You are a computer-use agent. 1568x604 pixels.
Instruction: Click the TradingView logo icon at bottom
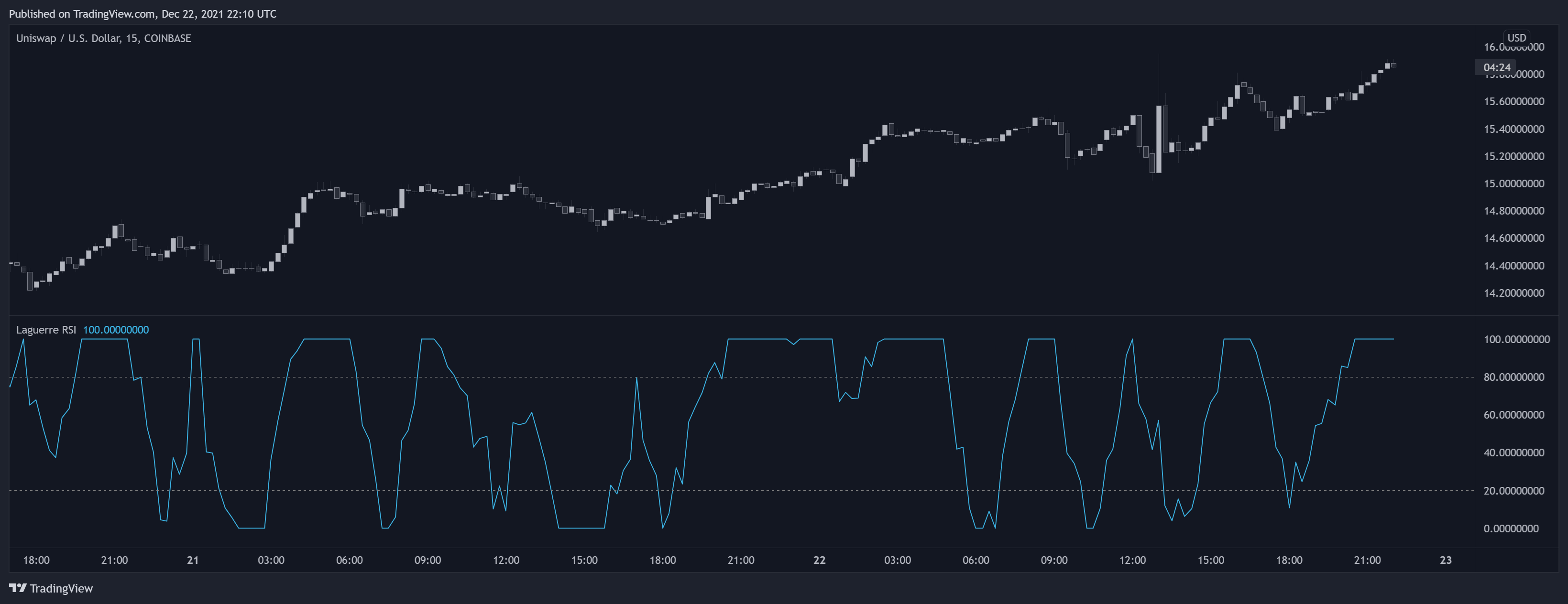coord(18,588)
